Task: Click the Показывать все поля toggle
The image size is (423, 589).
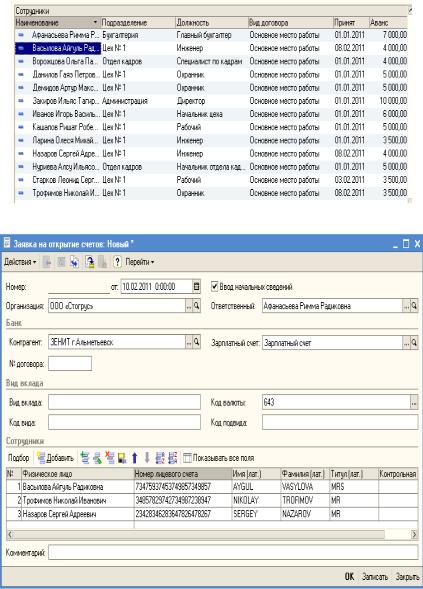Action: tap(219, 458)
